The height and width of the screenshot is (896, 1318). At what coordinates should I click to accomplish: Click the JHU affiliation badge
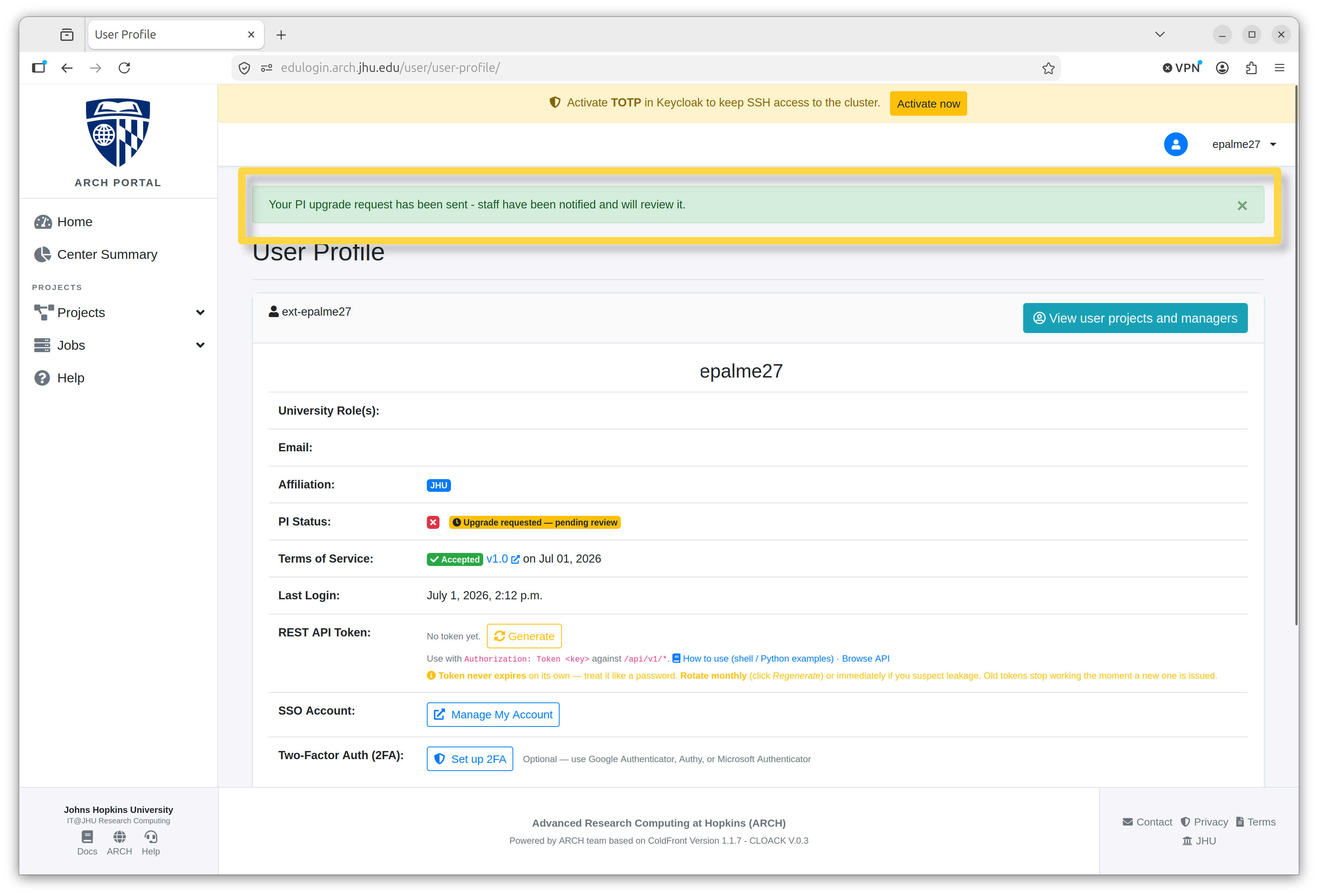click(x=438, y=485)
